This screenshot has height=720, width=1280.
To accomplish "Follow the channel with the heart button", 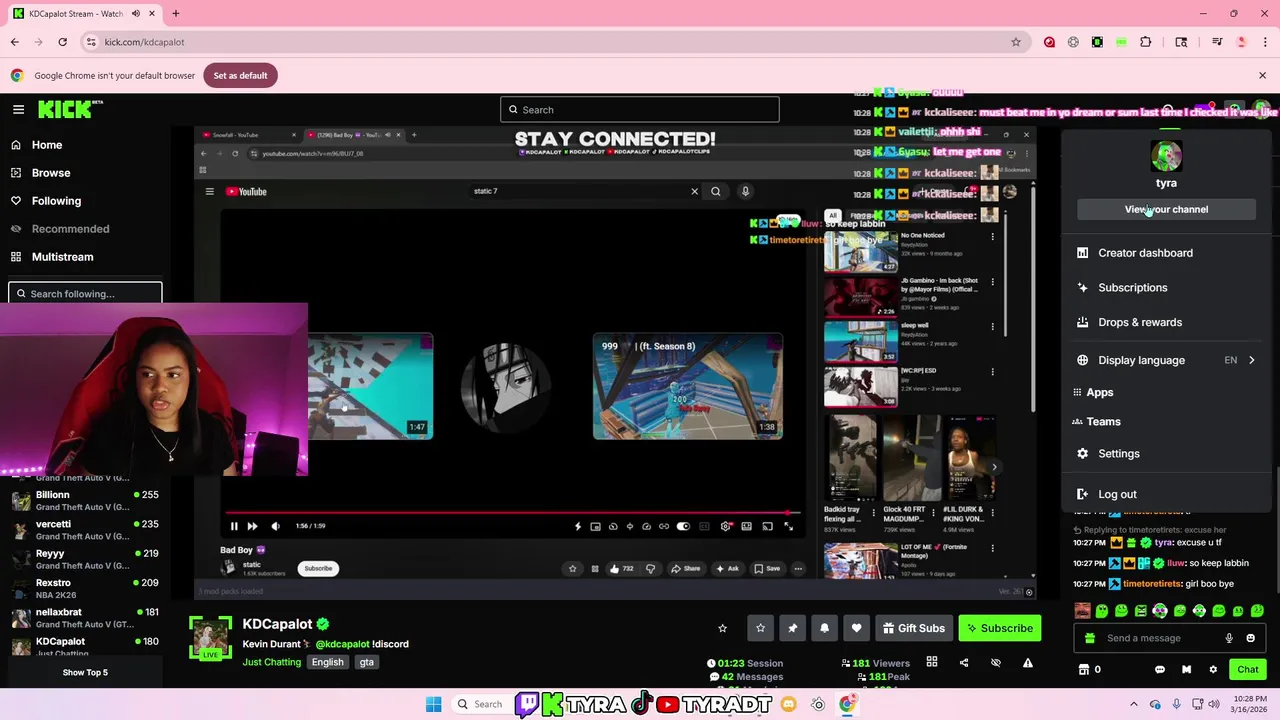I will click(856, 628).
